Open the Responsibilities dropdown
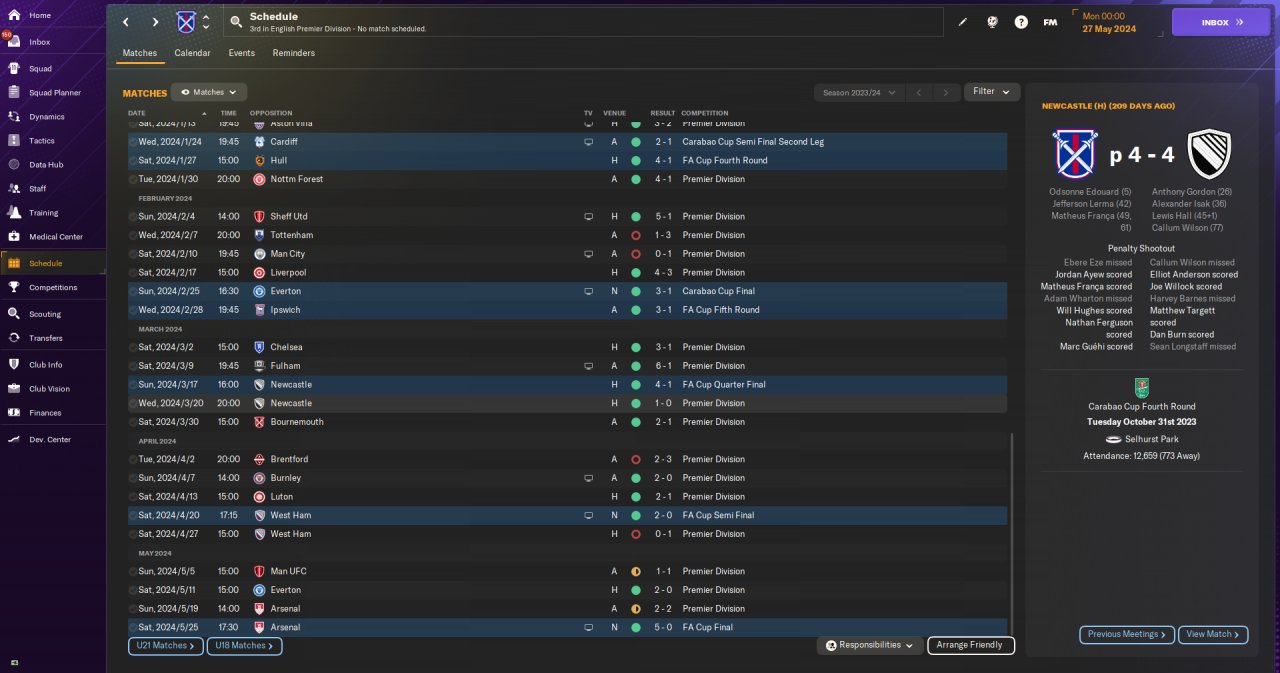The width and height of the screenshot is (1280, 673). click(x=870, y=645)
